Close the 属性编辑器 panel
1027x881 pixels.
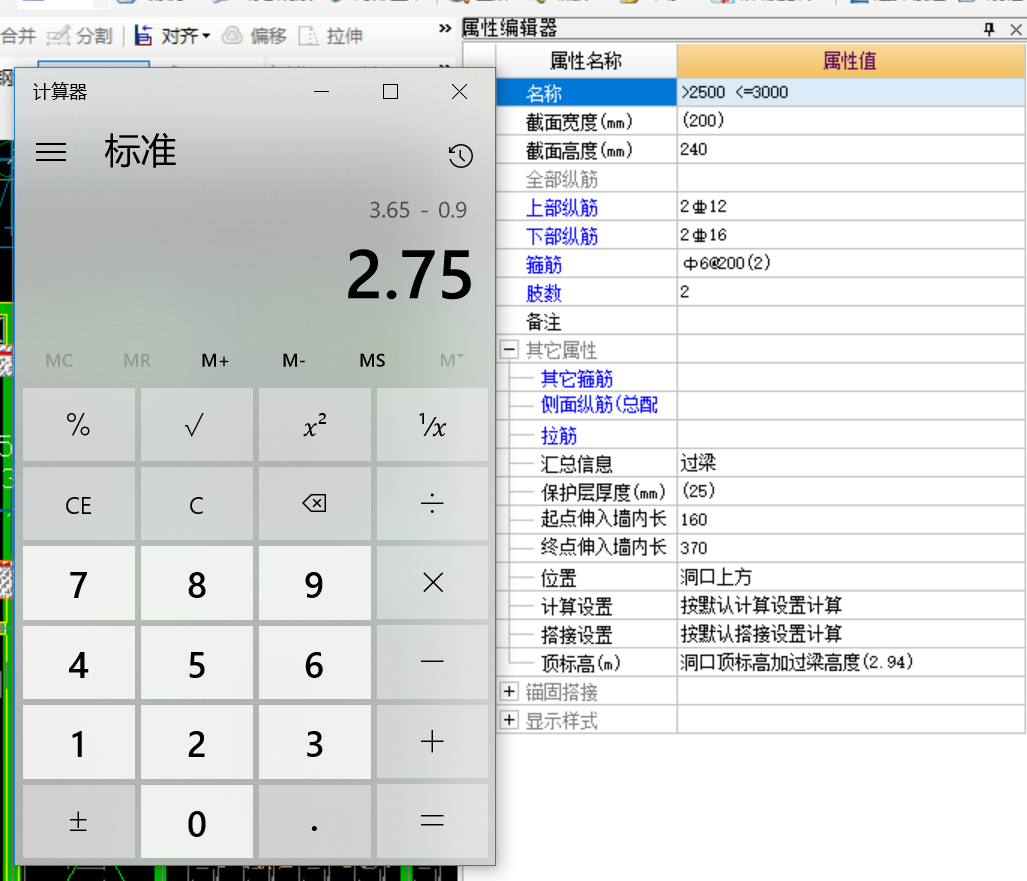click(1016, 29)
